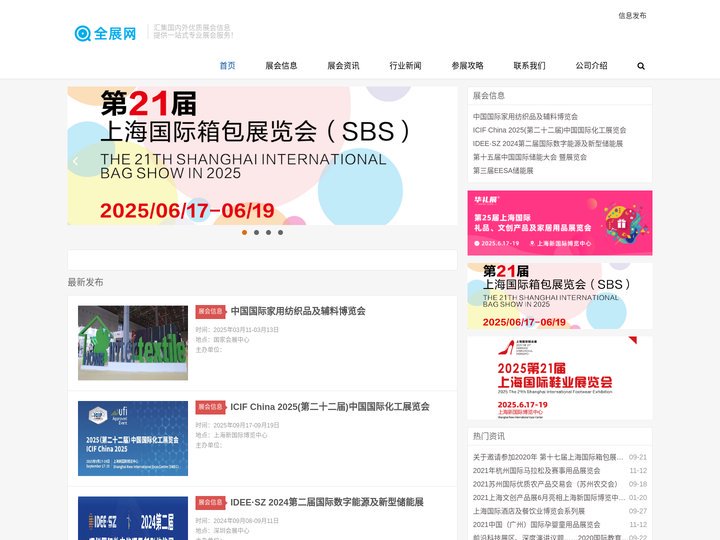
Task: Open the IDEE-SZ 2024 thumbnail image
Action: pyautogui.click(x=133, y=518)
